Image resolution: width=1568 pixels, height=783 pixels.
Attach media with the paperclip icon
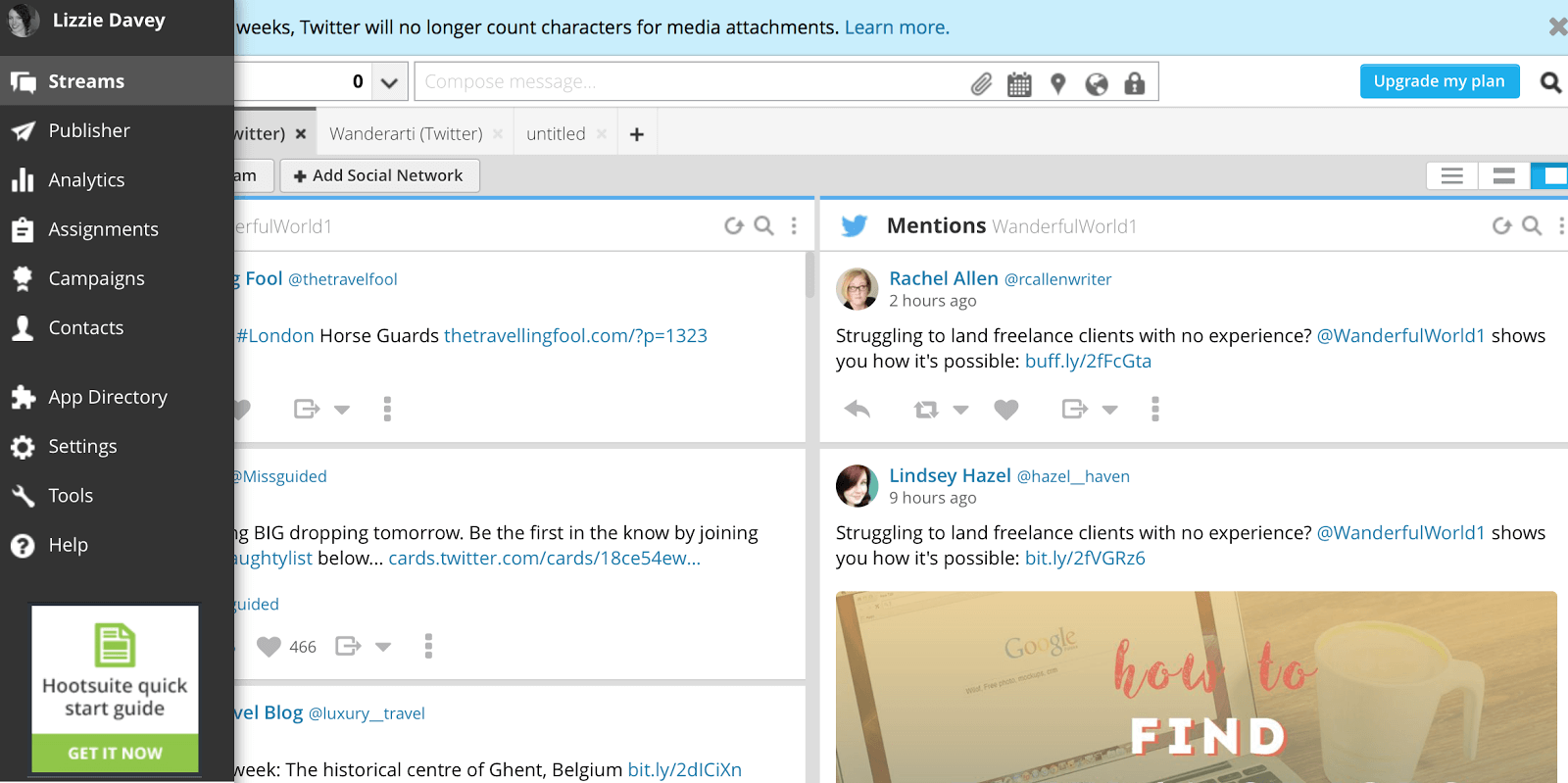[x=981, y=84]
